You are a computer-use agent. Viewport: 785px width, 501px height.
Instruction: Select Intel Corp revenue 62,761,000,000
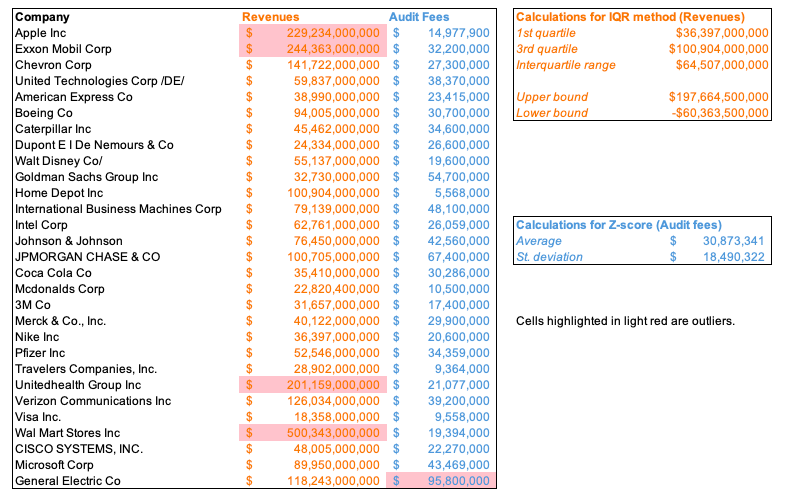(336, 225)
